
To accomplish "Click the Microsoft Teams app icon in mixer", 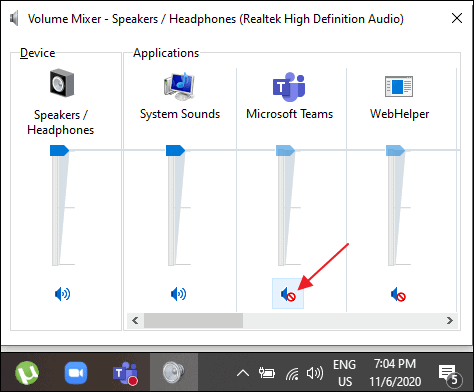I will (289, 87).
